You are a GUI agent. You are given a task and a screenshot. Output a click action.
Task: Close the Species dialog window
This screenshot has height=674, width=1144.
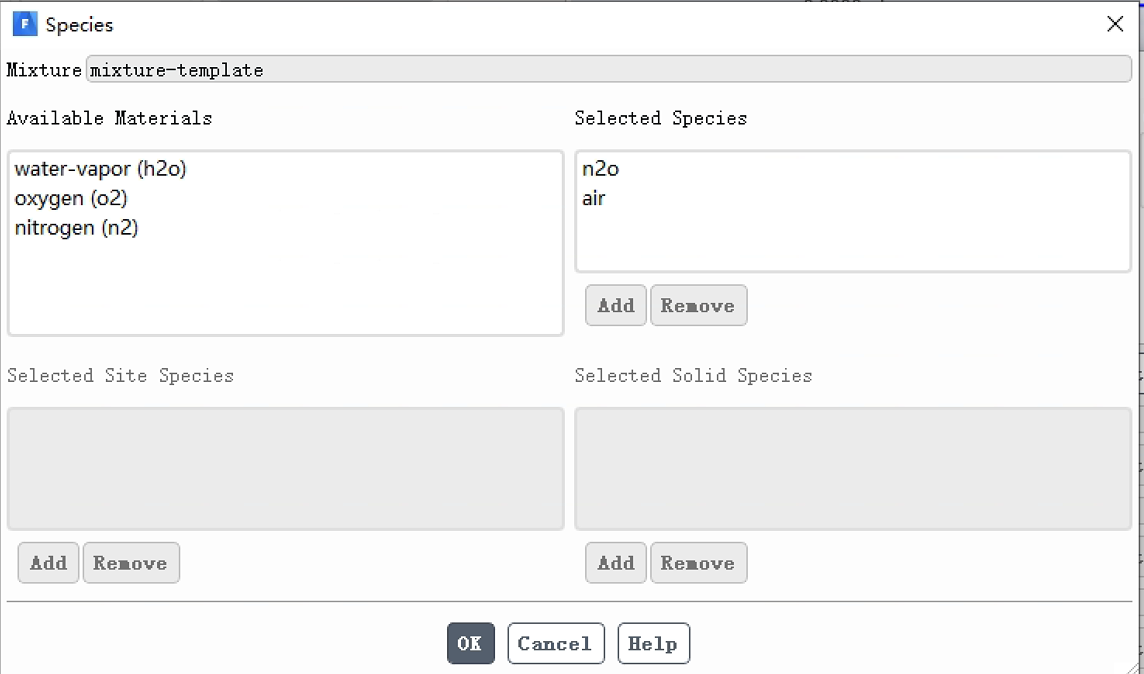click(1115, 24)
